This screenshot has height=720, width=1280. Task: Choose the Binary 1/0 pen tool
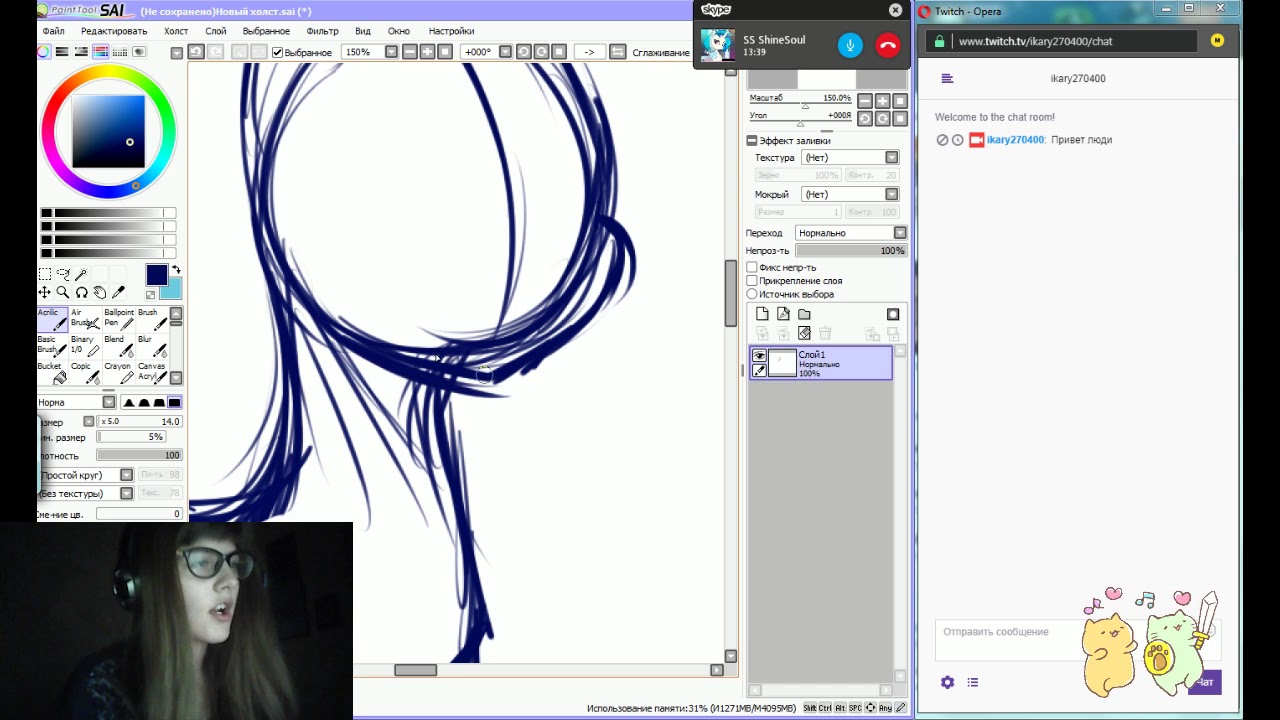[85, 346]
